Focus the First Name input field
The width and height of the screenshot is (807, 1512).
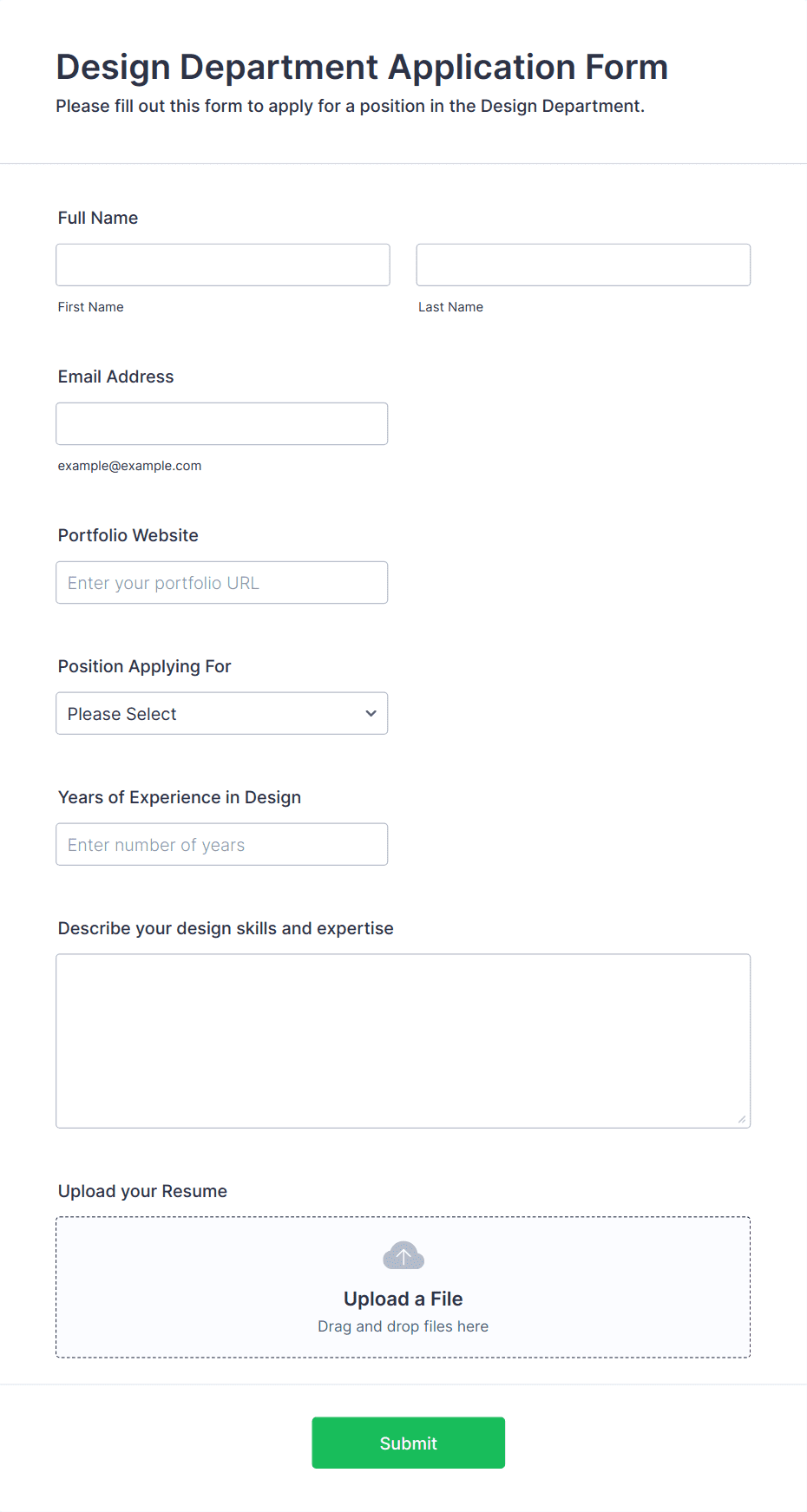[x=223, y=265]
